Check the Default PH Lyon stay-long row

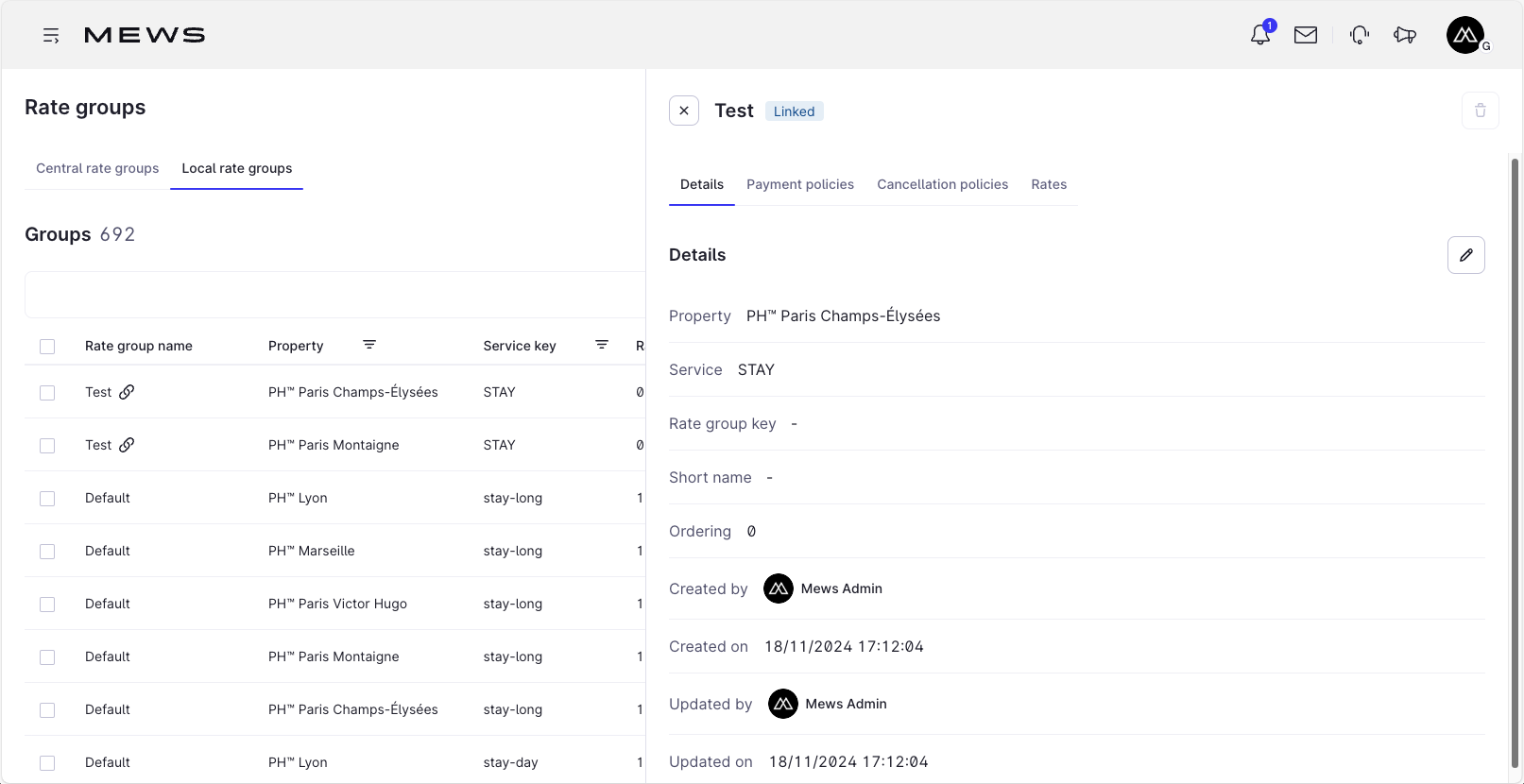point(47,499)
